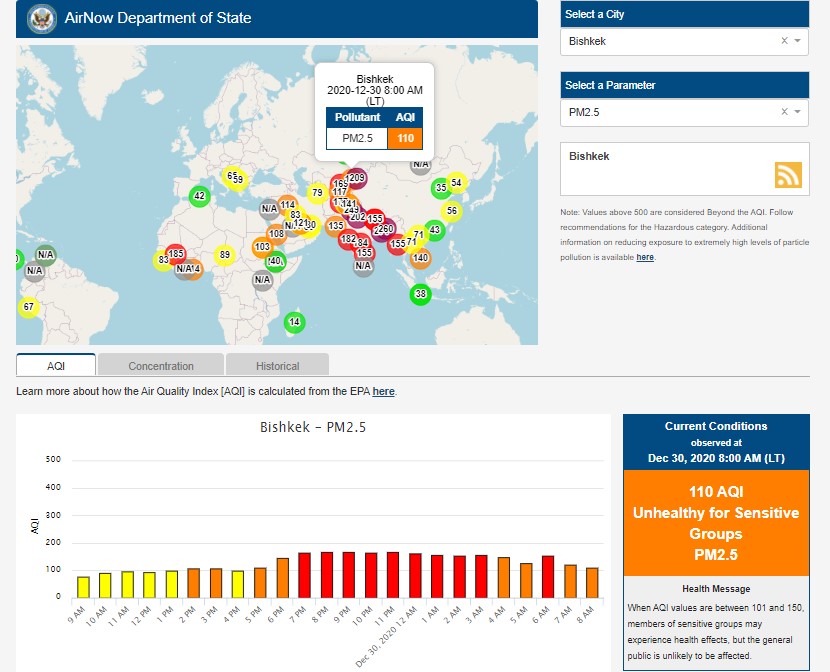
Task: Open the Historical tab
Action: coord(277,366)
